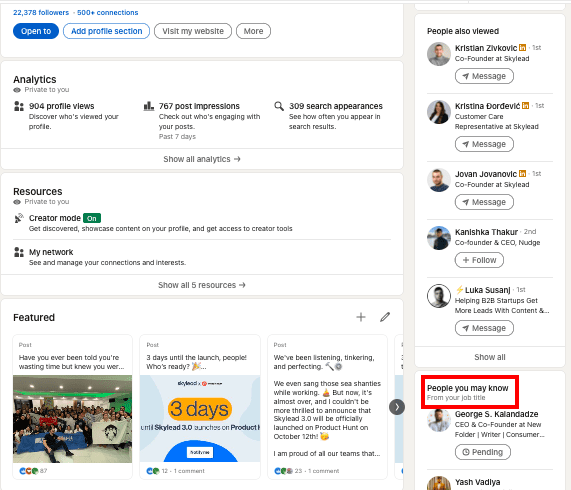Viewport: 571px width, 490px height.
Task: Click the profile views people icon
Action: 19,106
